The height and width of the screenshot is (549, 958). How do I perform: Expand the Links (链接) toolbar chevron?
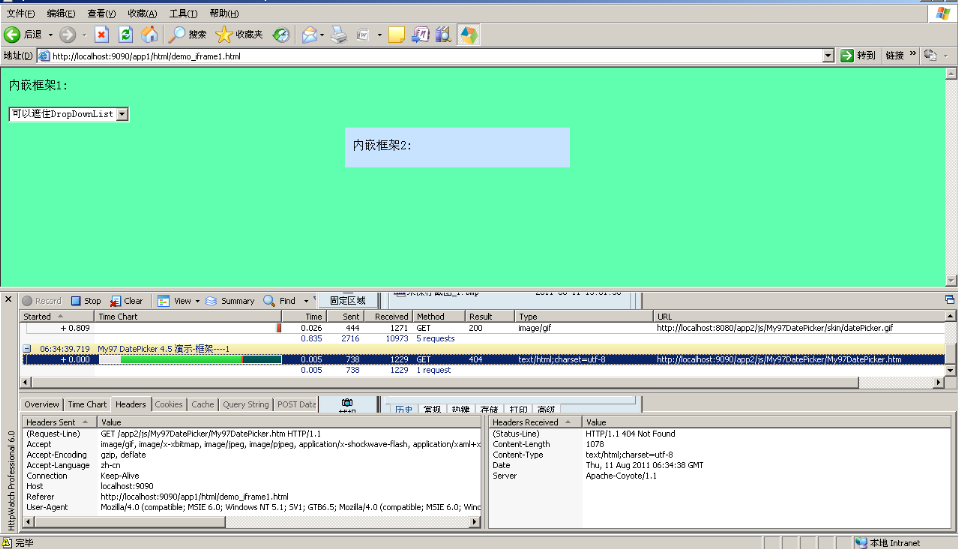pos(913,54)
